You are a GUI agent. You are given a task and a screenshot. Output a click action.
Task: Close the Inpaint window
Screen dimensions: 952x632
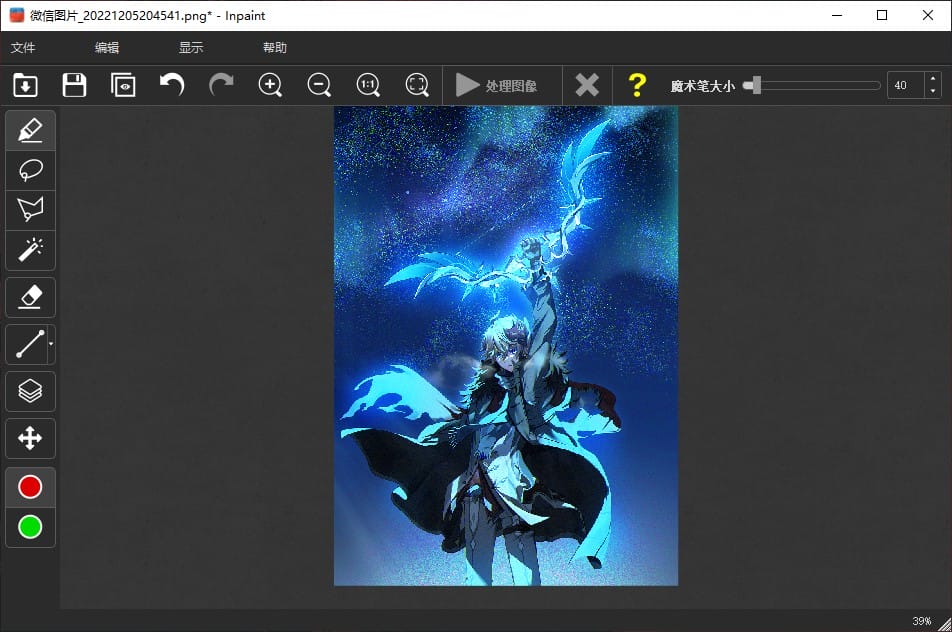tap(928, 15)
